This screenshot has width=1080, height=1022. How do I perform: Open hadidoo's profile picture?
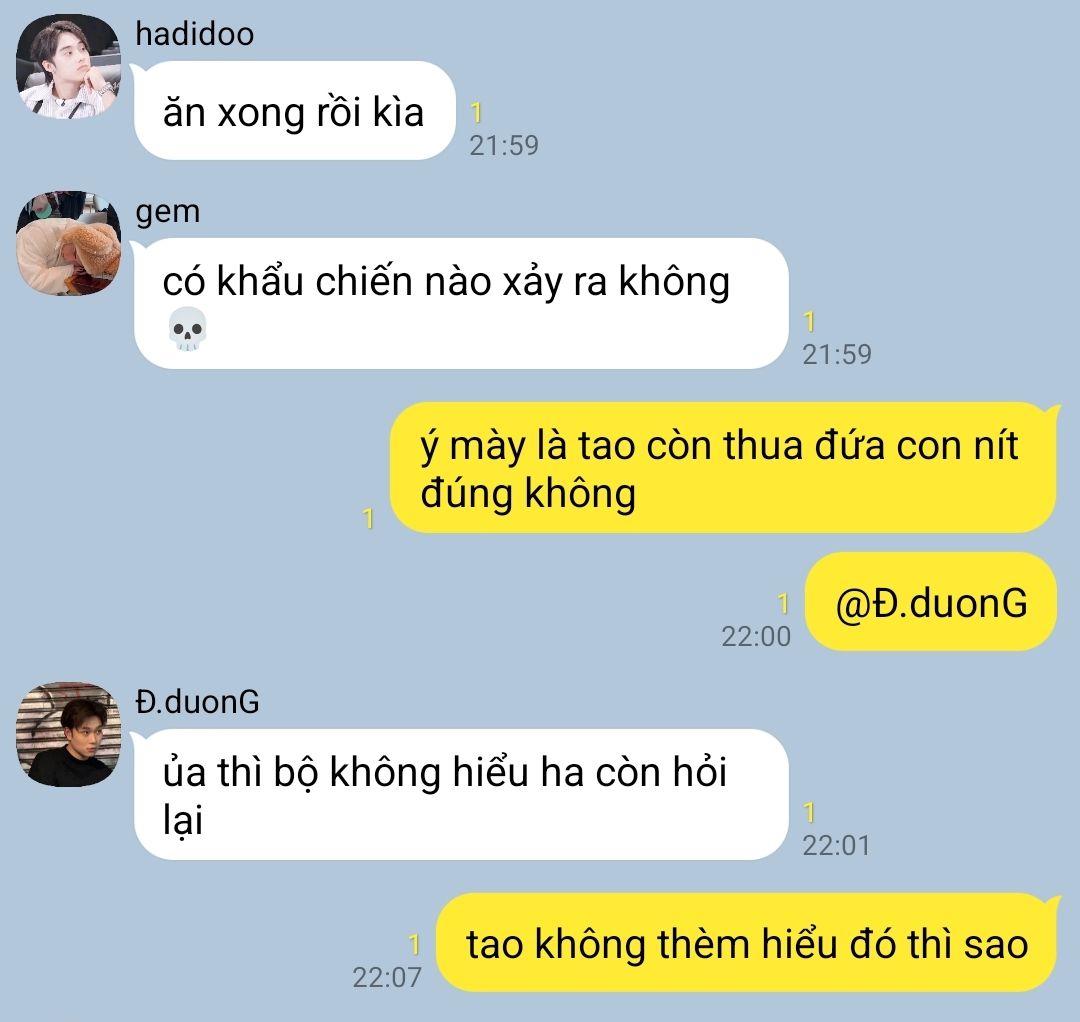tap(68, 66)
